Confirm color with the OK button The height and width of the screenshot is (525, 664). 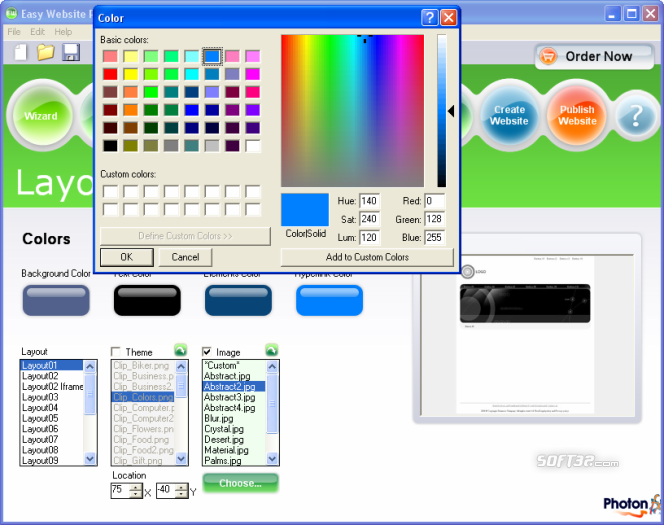coord(127,257)
